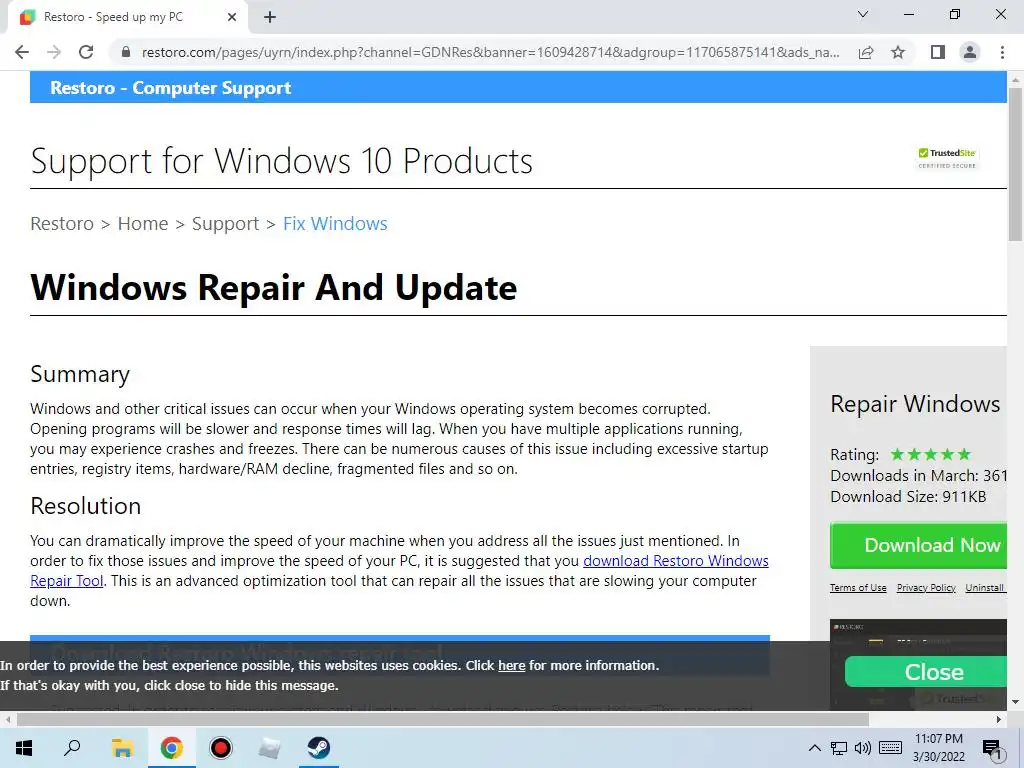Click the padlock site info icon
1024x768 pixels.
(x=126, y=52)
